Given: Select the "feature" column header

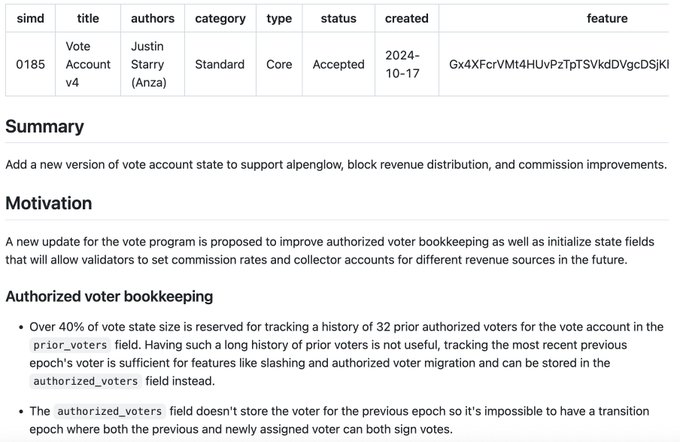Looking at the screenshot, I should point(607,18).
